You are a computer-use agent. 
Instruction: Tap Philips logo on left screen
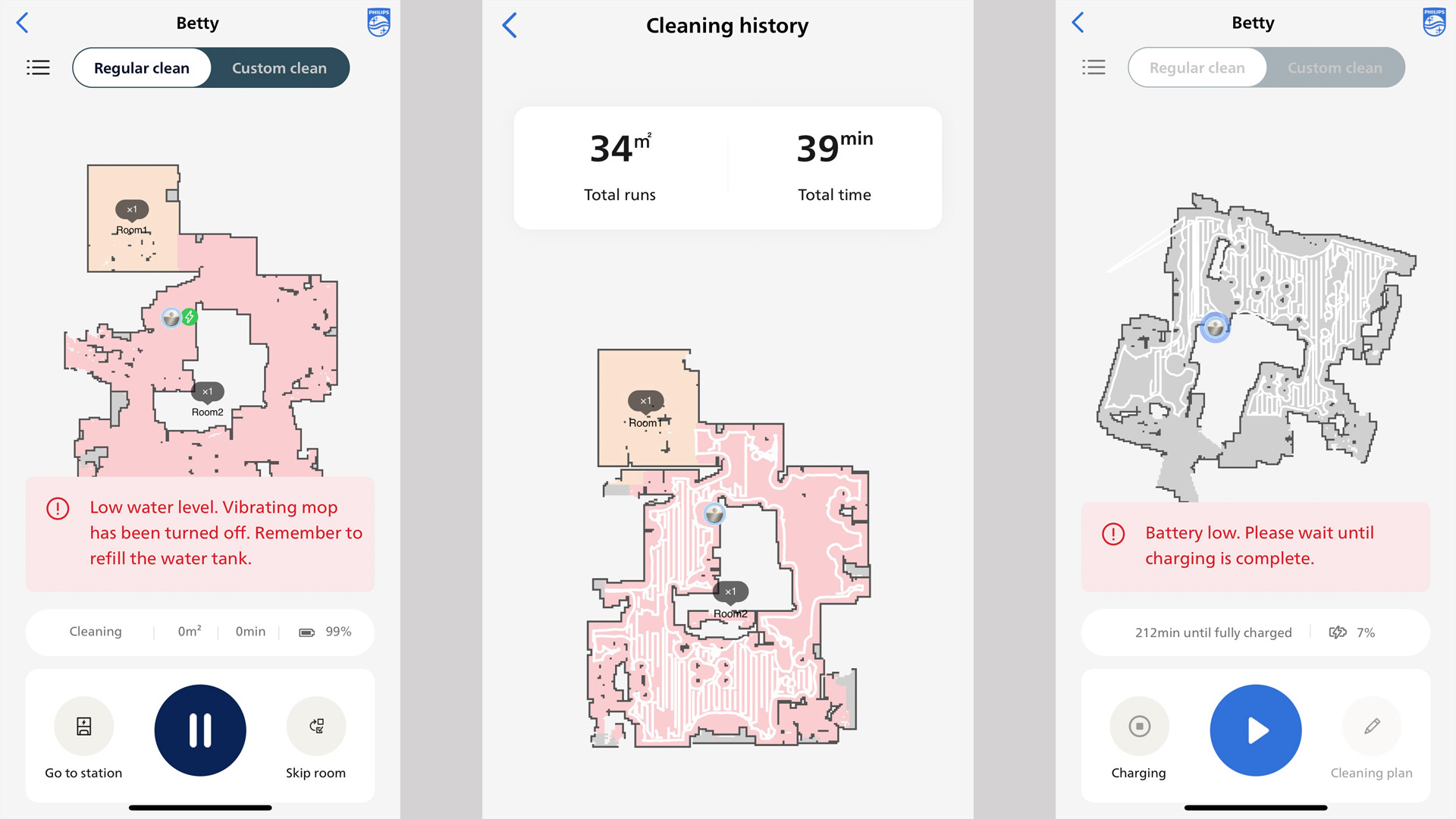pos(378,22)
